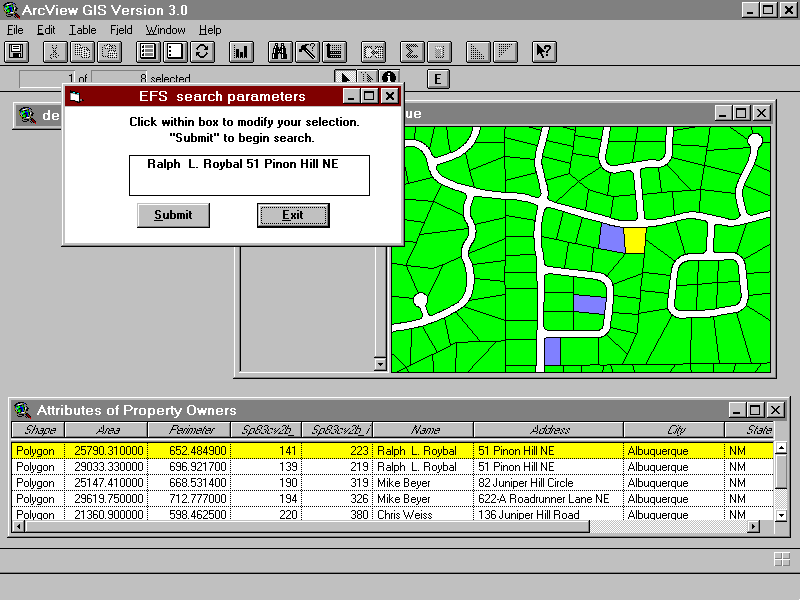Click the EFS search parameters dialog icon

[x=76, y=96]
